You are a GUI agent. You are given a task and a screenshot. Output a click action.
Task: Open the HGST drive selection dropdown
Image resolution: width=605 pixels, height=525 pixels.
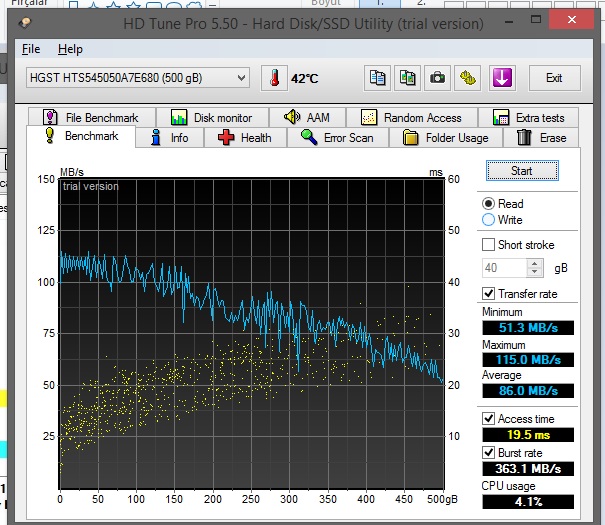[x=138, y=78]
